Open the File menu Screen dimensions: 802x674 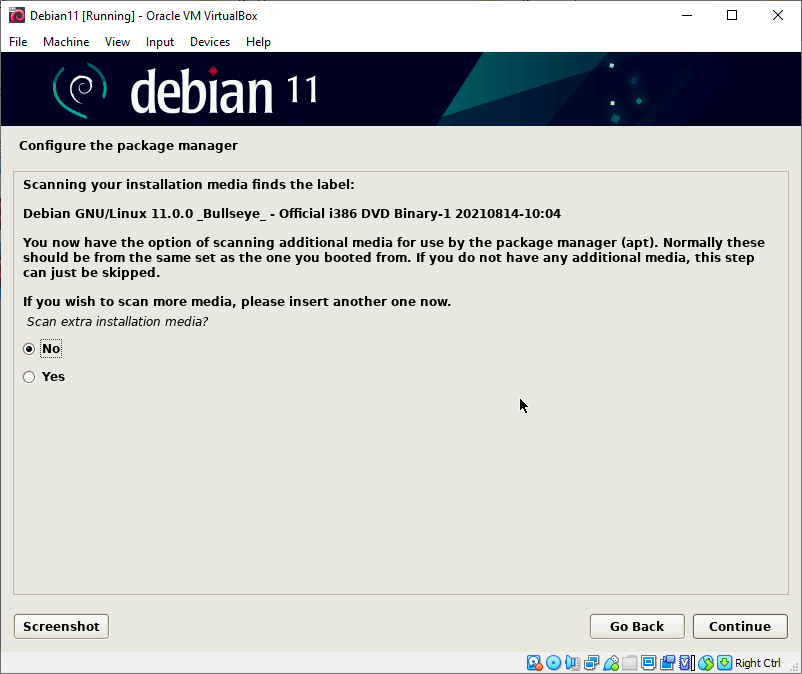point(18,42)
